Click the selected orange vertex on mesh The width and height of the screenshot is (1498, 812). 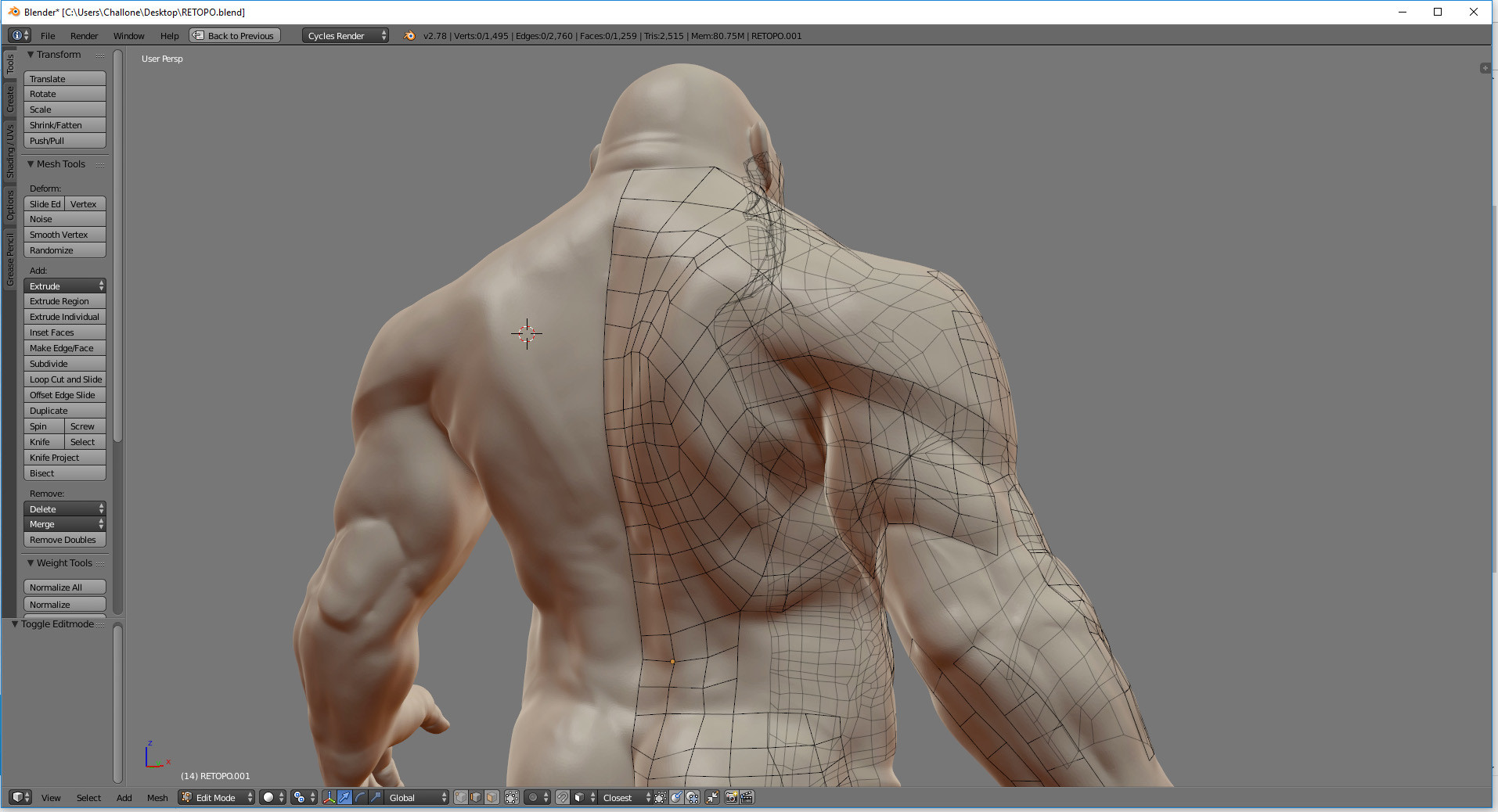coord(672,662)
